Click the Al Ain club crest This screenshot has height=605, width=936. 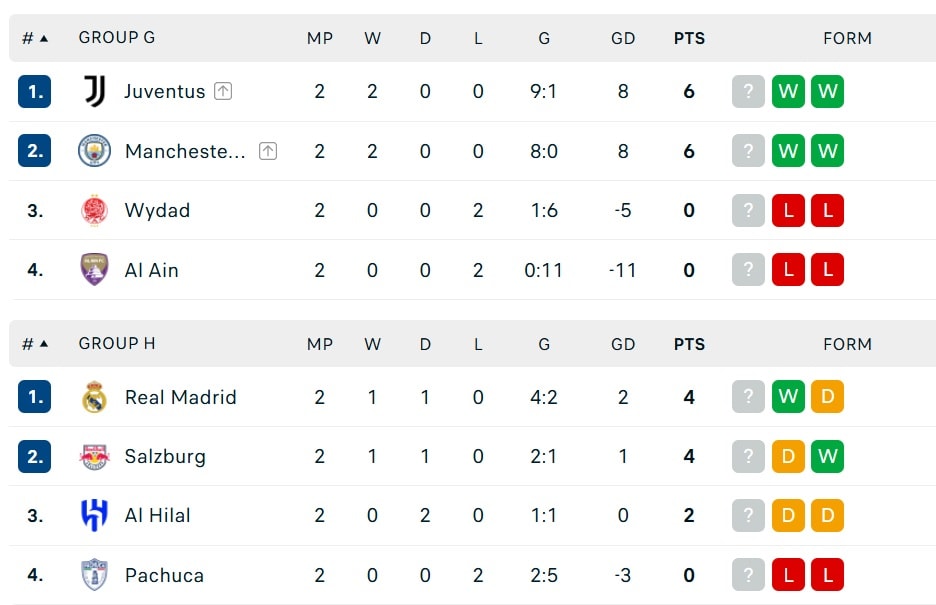click(94, 270)
